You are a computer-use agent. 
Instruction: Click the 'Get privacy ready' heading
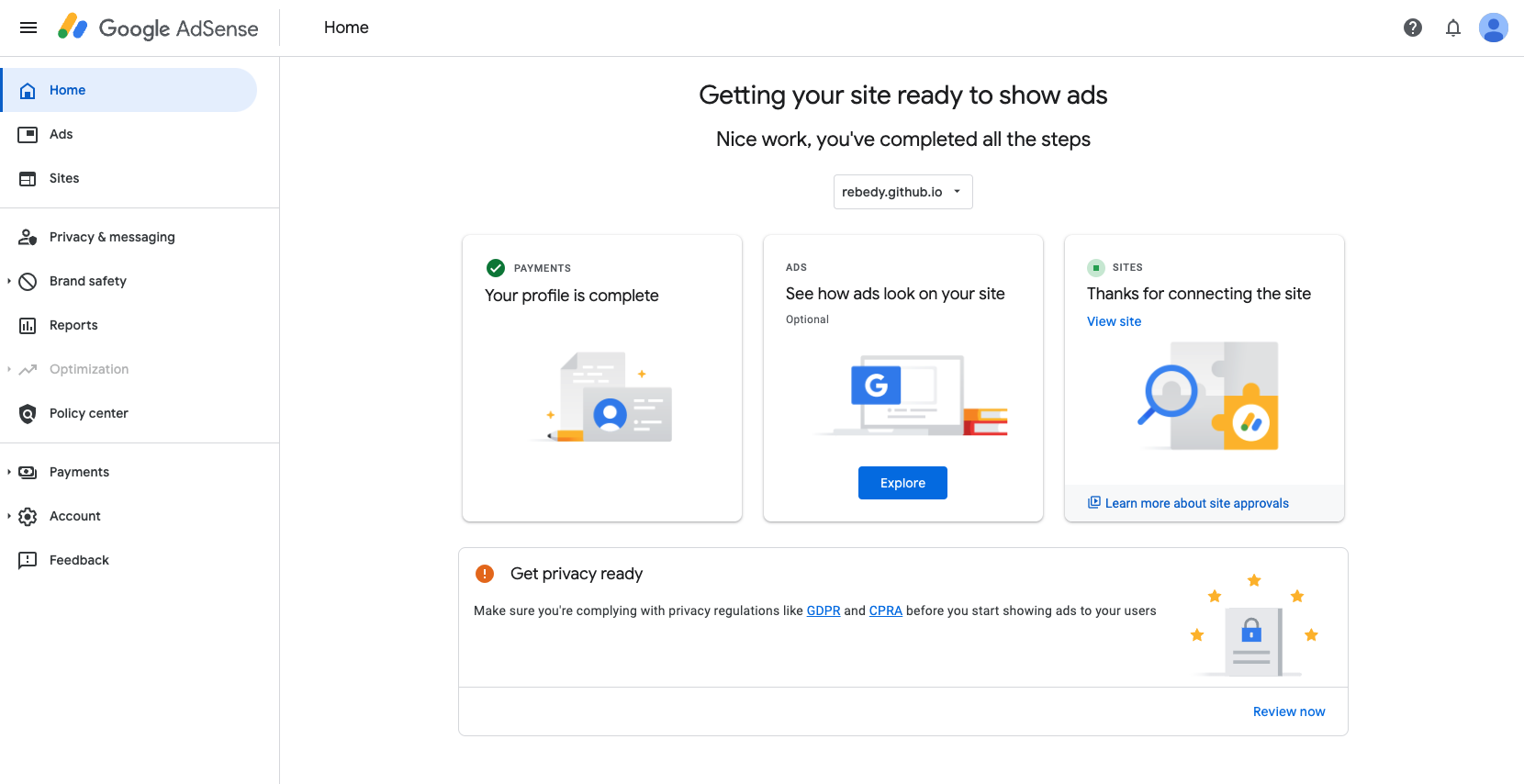pyautogui.click(x=577, y=574)
